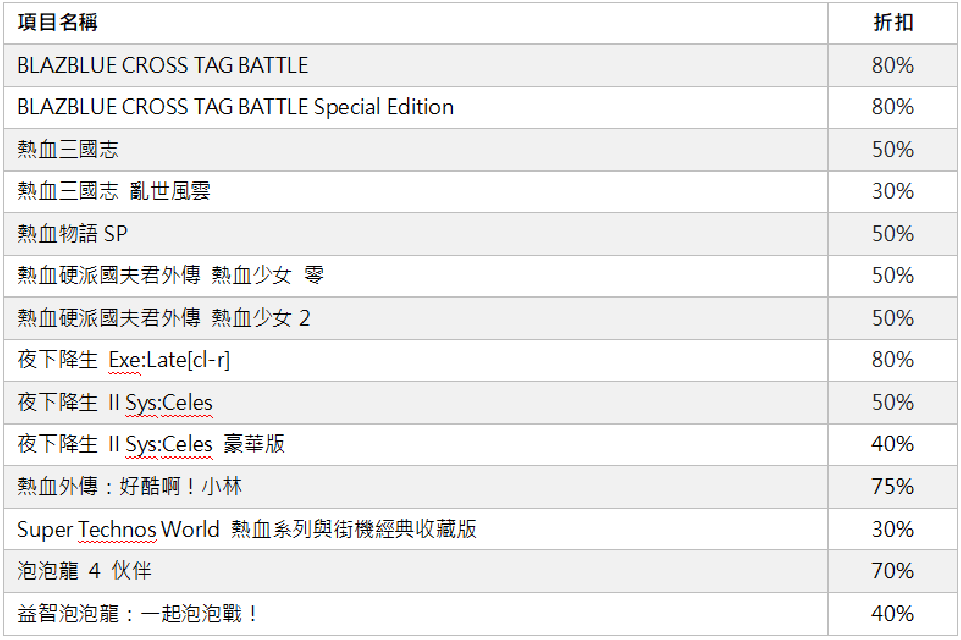Click the 80% discount for Exe:Late[cl-r]

coord(892,360)
